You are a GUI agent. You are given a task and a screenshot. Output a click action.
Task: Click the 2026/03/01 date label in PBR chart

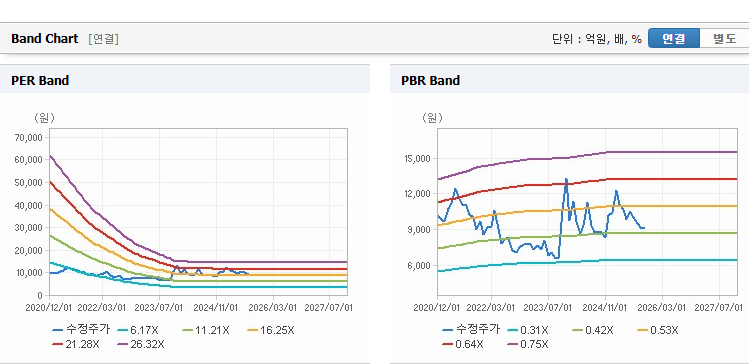(662, 307)
